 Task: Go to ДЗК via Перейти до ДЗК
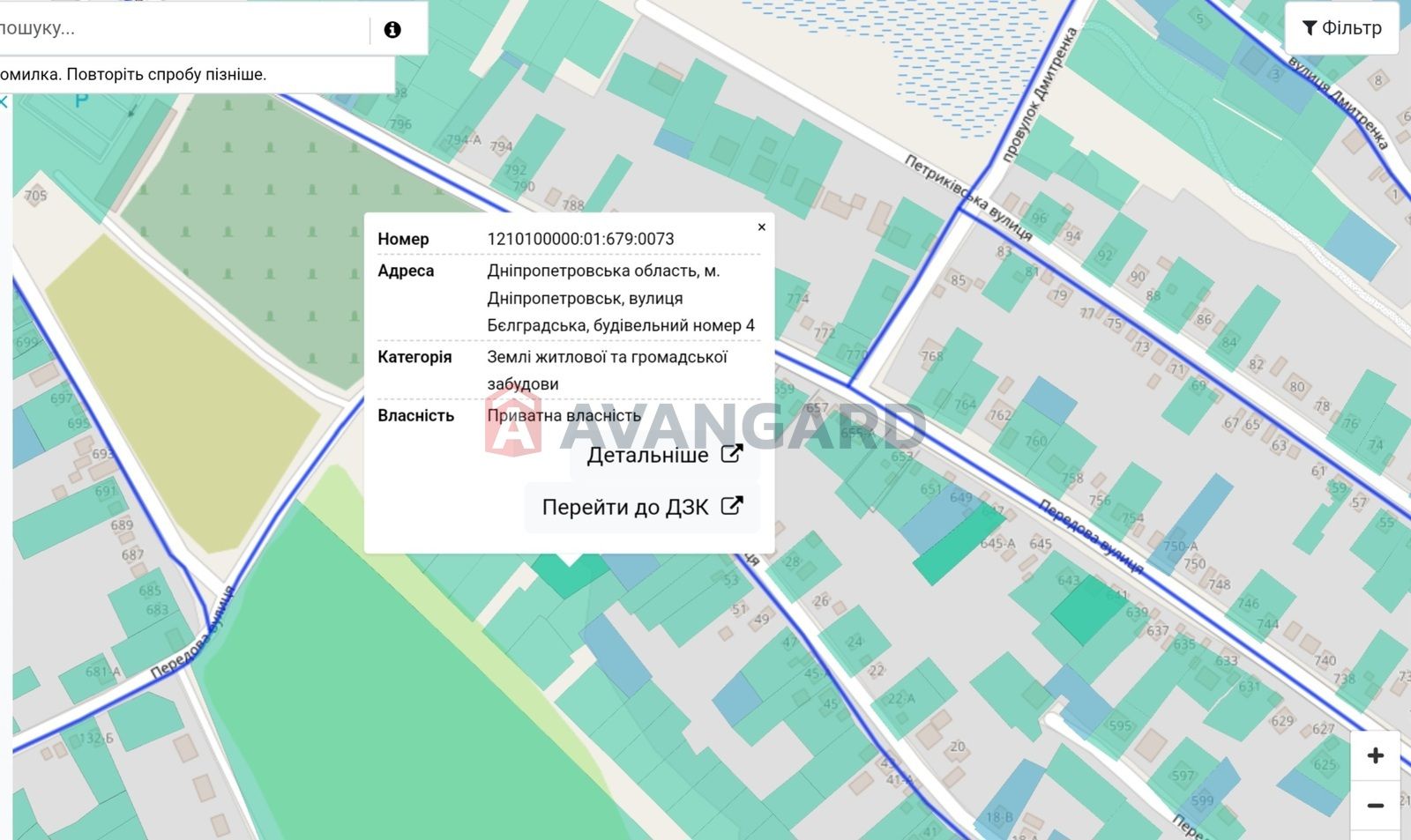tap(642, 507)
